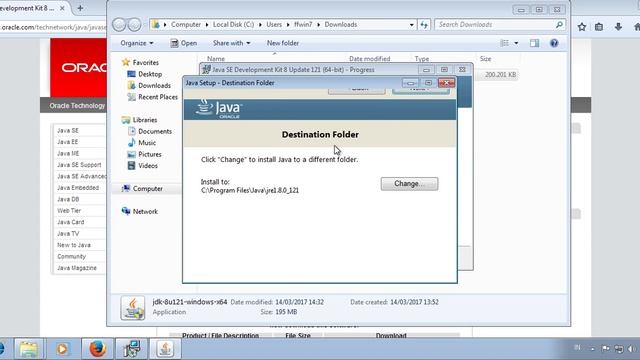Image resolution: width=640 pixels, height=360 pixels.
Task: Click Web Tier link on Oracle page
Action: [x=69, y=211]
